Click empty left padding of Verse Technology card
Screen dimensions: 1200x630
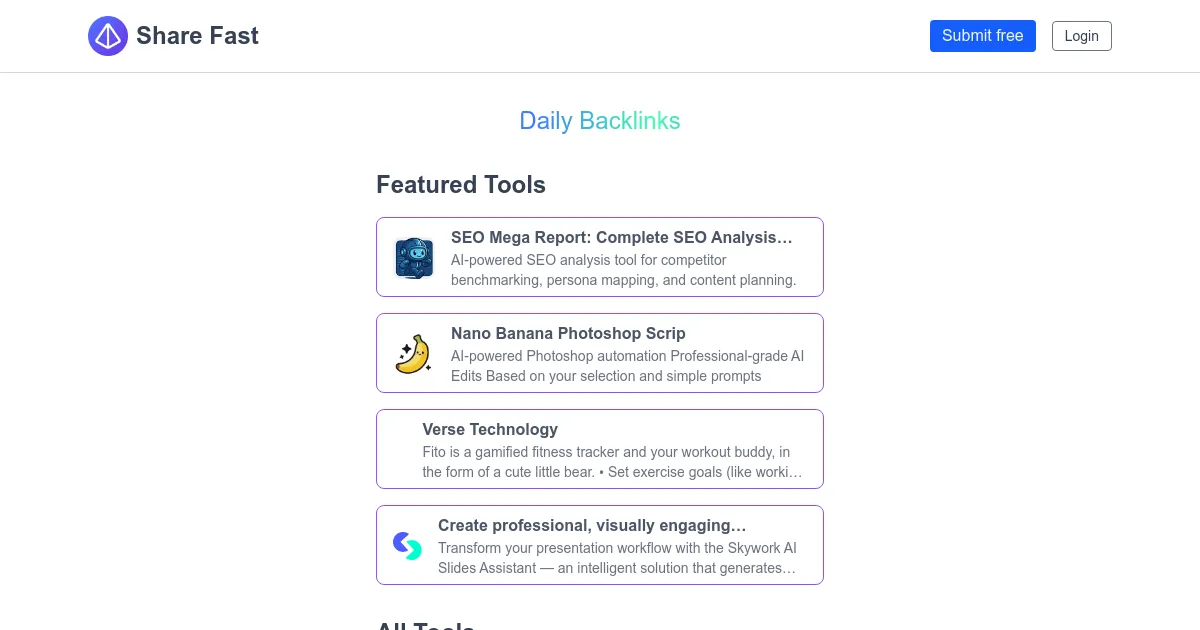pyautogui.click(x=399, y=450)
